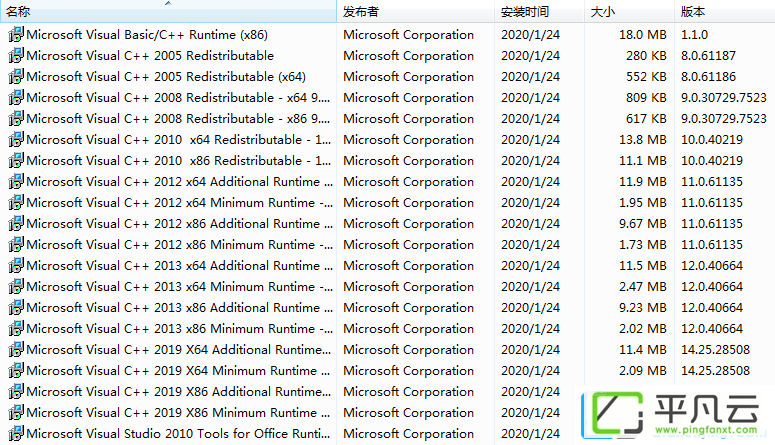The width and height of the screenshot is (775, 445).
Task: Click icon of Visual C++ 2005 Redistributable (x64)
Action: [x=16, y=77]
